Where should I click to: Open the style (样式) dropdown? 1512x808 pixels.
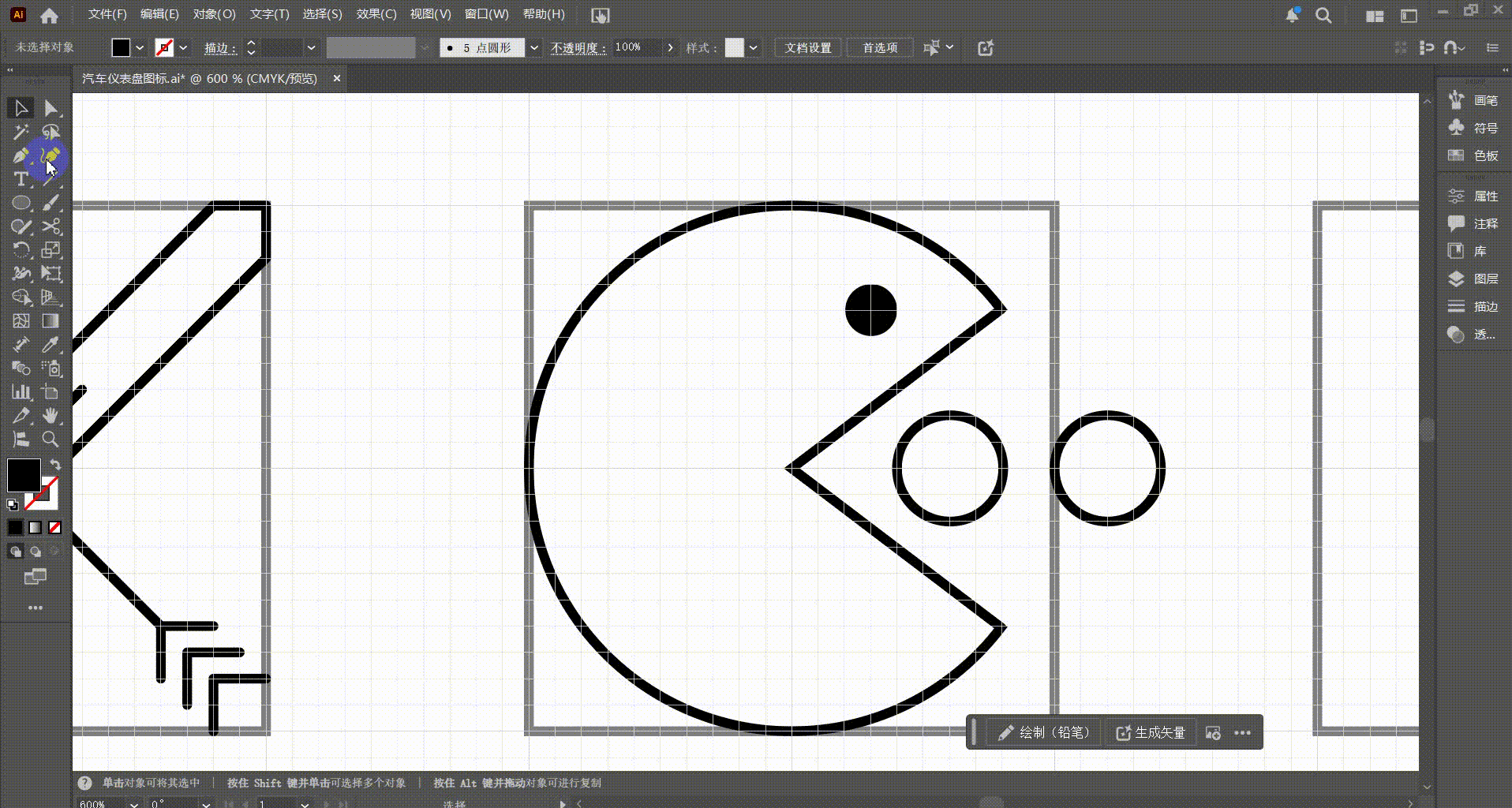point(754,48)
